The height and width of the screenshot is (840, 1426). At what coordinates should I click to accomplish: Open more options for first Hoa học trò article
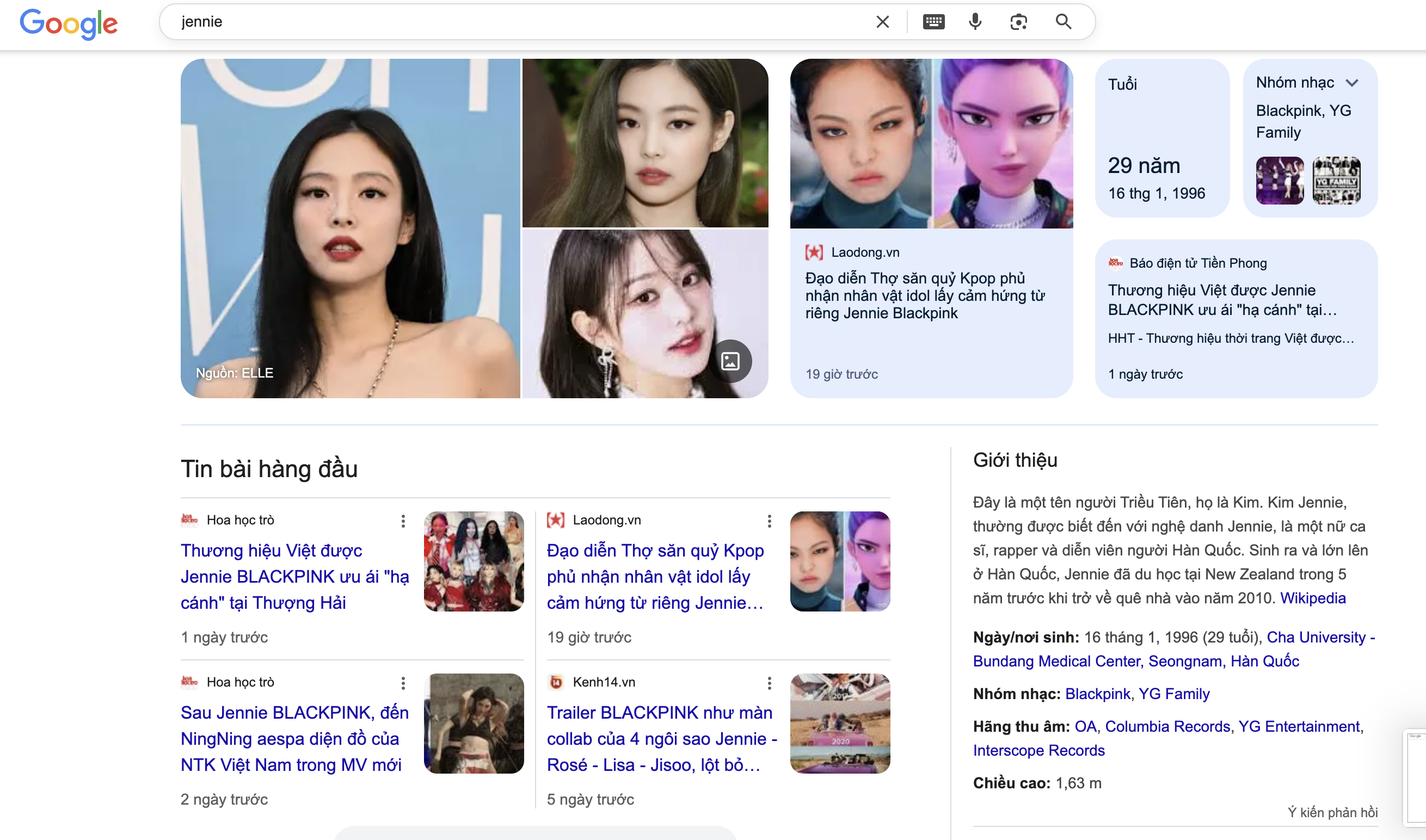coord(403,521)
